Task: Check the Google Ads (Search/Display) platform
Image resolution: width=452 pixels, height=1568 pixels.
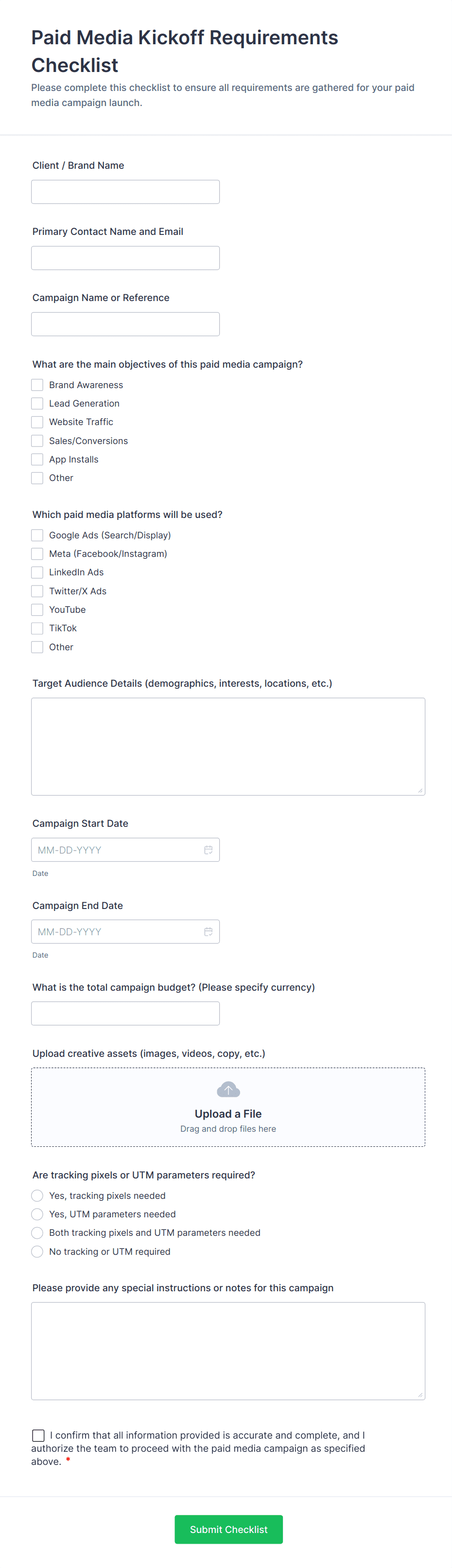Action: click(37, 535)
